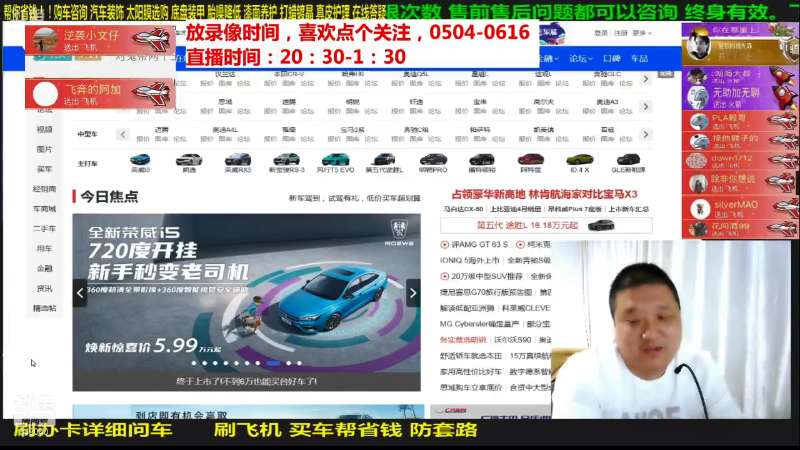Open the 车品 tab in the navigation bar
This screenshot has width=800, height=450.
639,59
